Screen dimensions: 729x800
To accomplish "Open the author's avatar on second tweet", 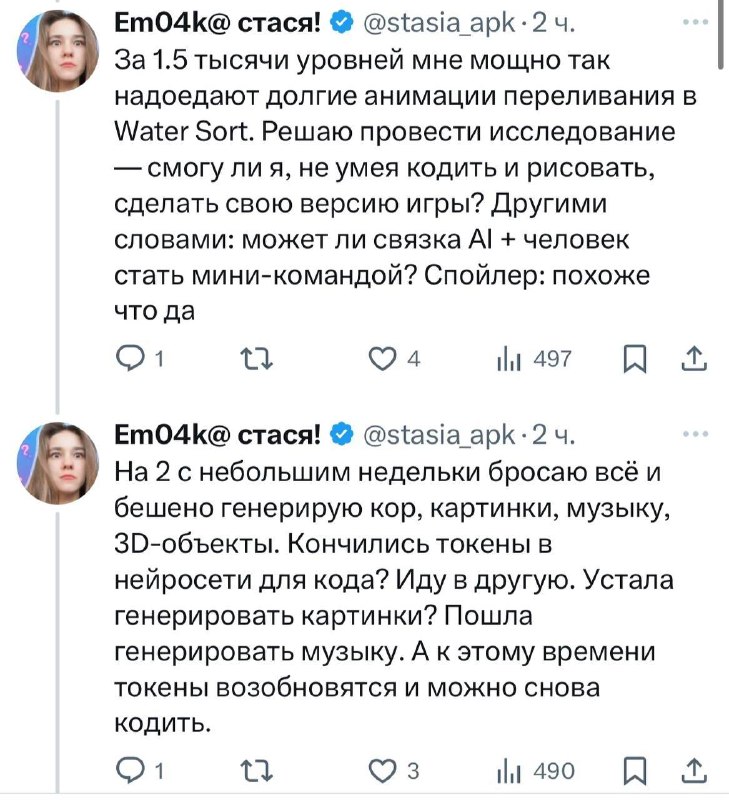I will [x=60, y=461].
